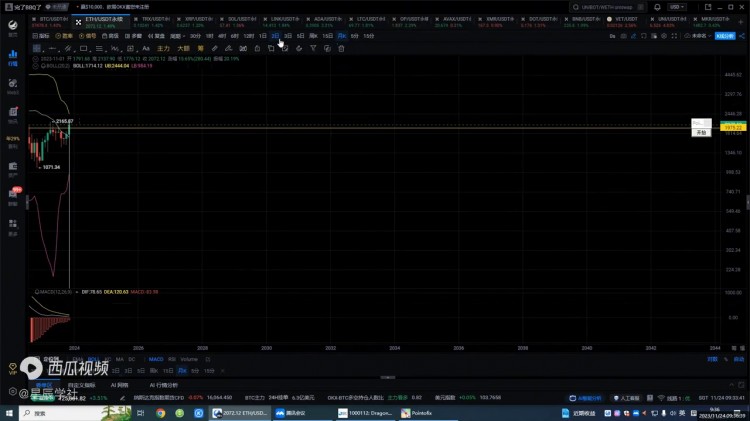Select the Aa text annotation tool
The height and width of the screenshot is (421, 750).
coord(146,48)
